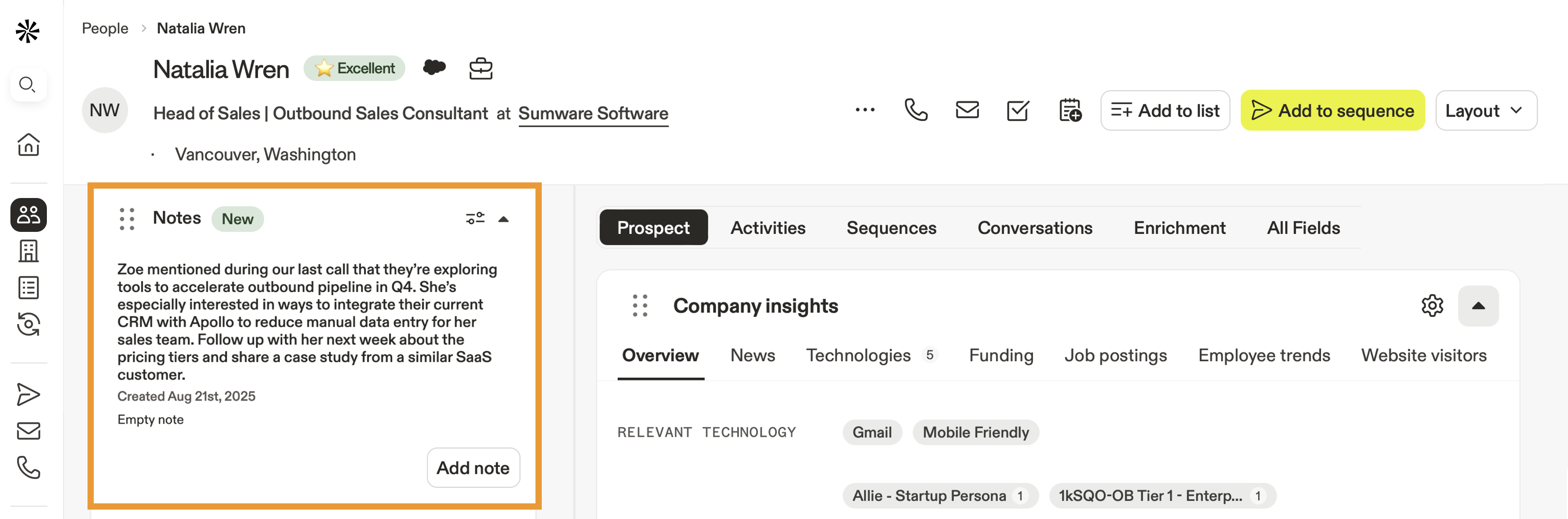Open the Companies building icon

pyautogui.click(x=28, y=251)
